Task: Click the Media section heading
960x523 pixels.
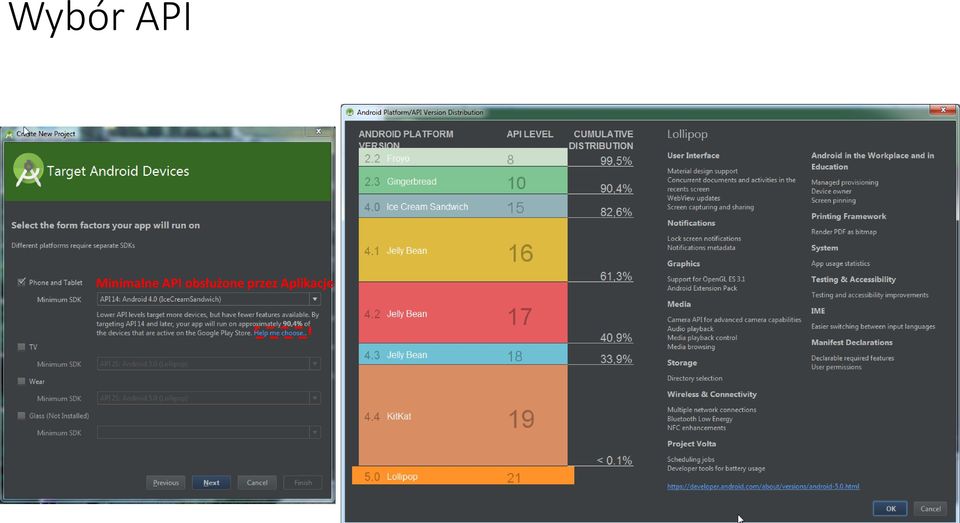Action: point(679,304)
